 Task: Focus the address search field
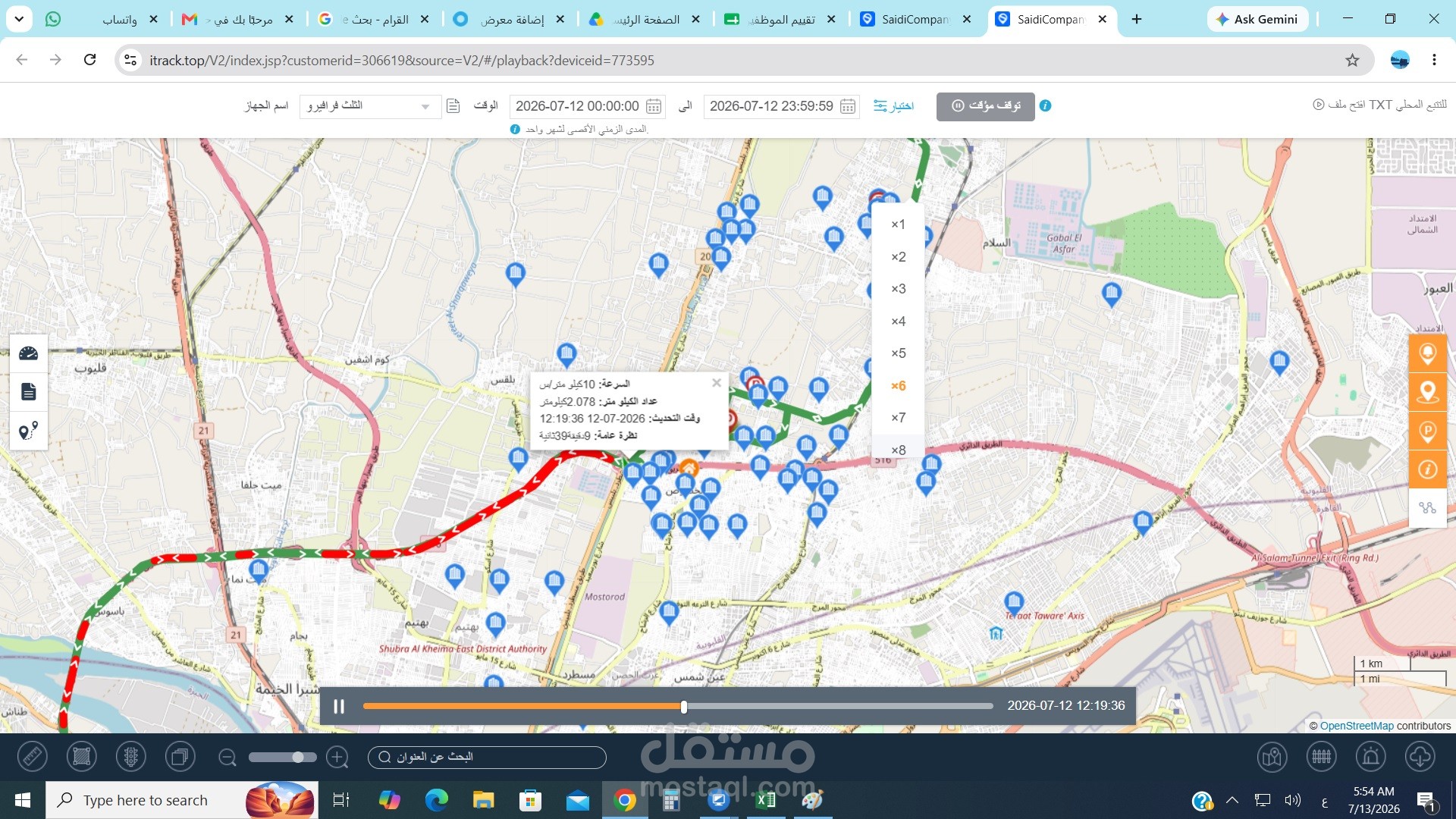pyautogui.click(x=487, y=757)
